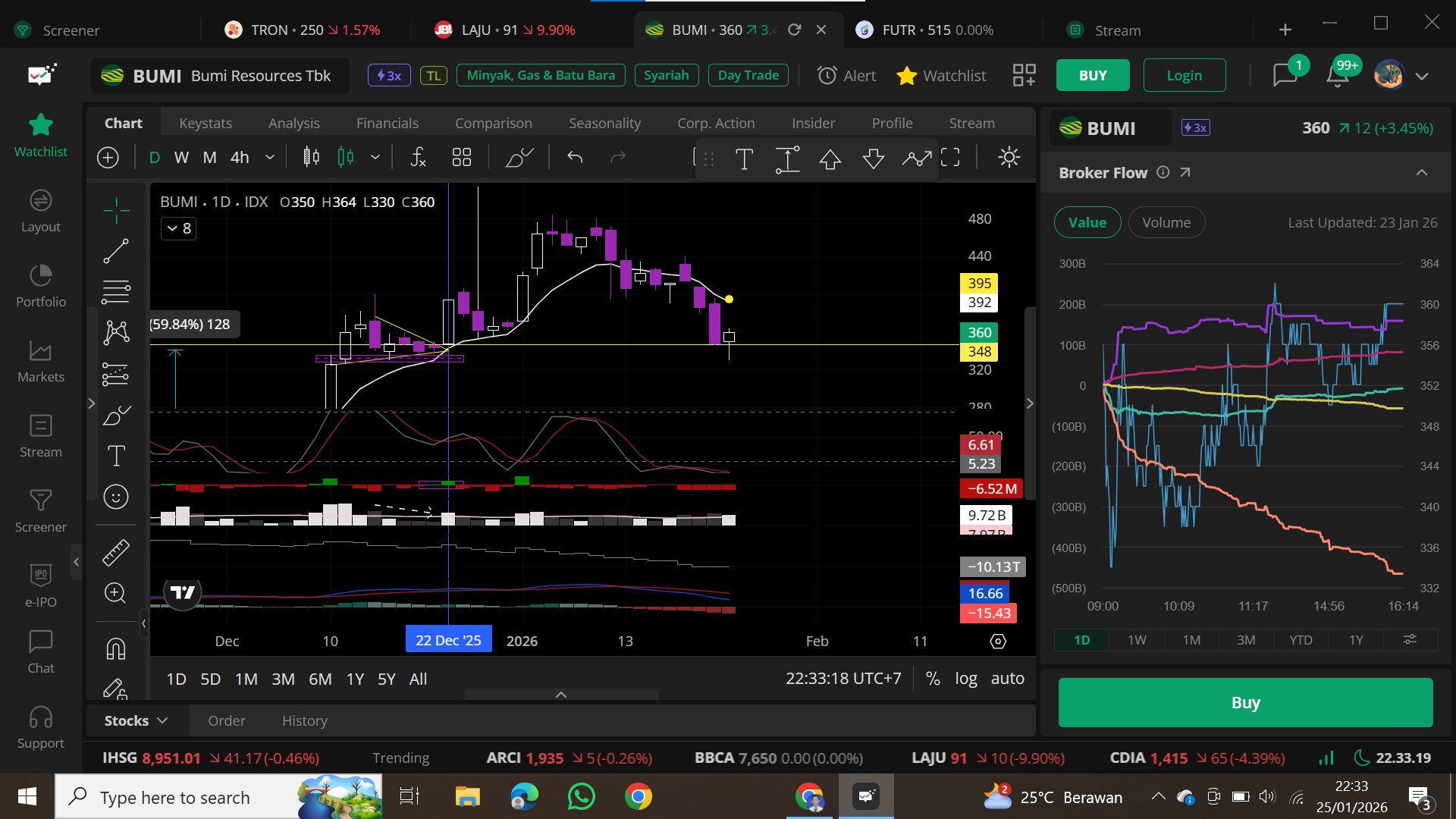Select the trend line drawing tool
Image resolution: width=1456 pixels, height=819 pixels.
(116, 251)
